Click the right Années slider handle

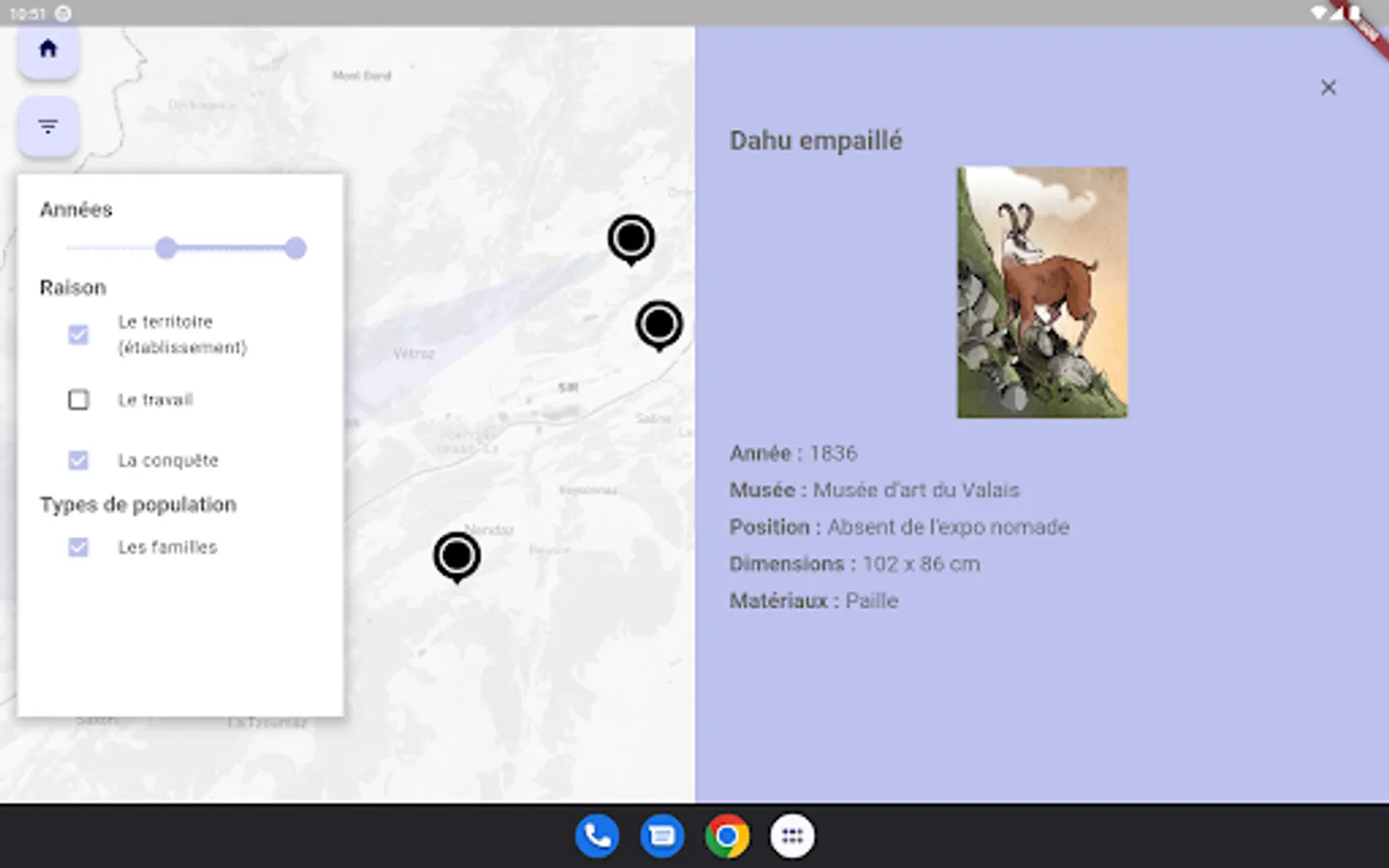coord(295,248)
